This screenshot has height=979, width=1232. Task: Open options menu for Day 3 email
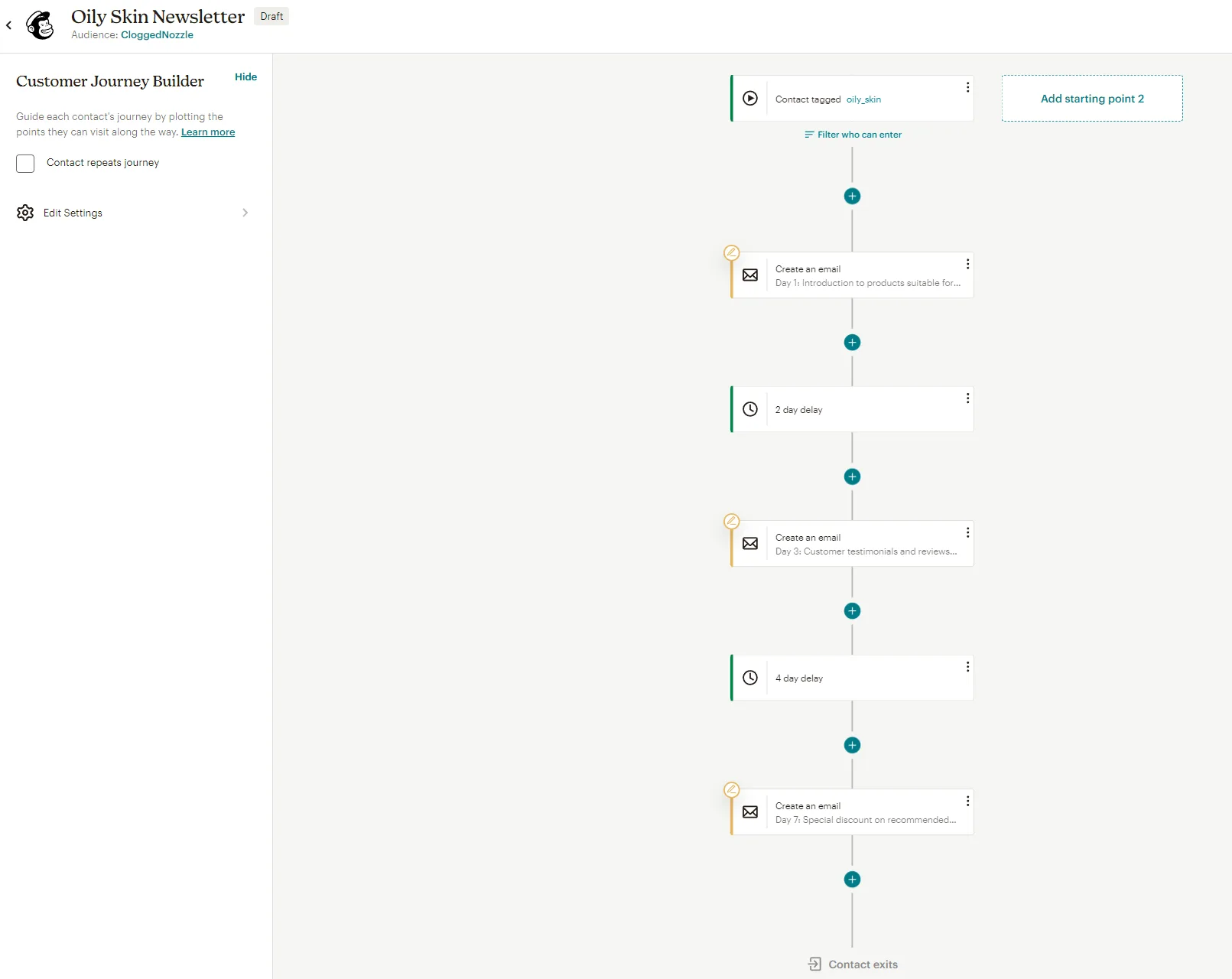(967, 532)
